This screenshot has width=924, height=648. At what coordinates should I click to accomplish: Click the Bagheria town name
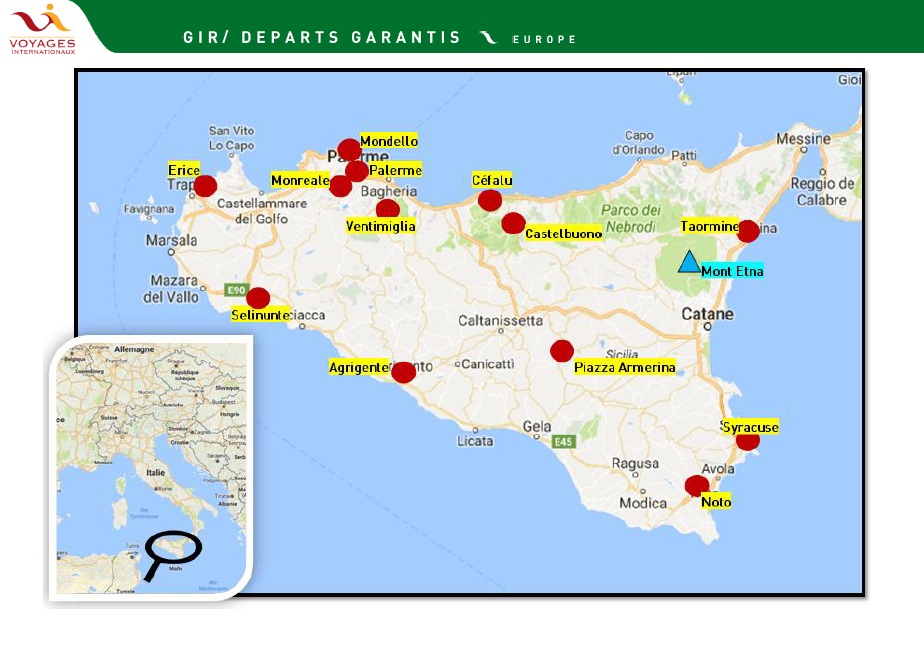coord(389,191)
